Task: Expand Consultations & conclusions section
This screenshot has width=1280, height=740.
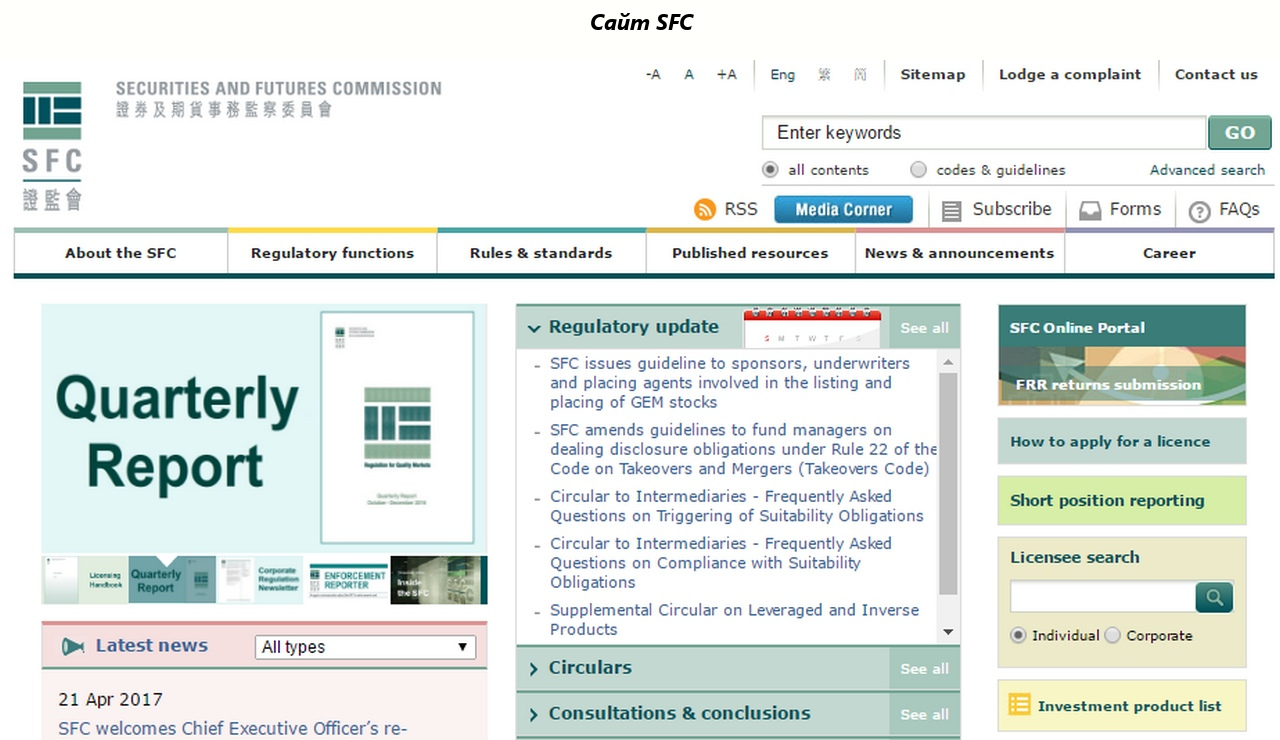Action: (x=534, y=715)
